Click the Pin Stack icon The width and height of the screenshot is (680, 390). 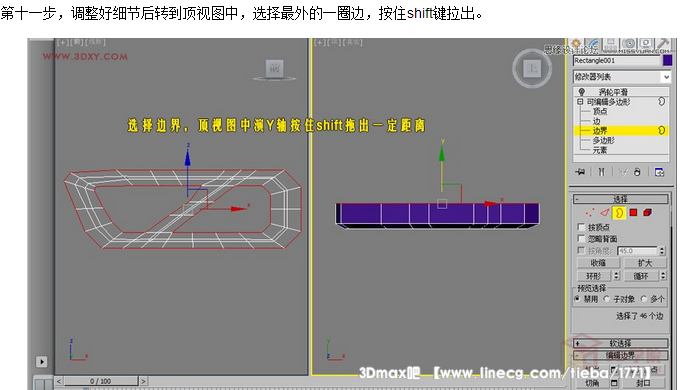tap(580, 172)
